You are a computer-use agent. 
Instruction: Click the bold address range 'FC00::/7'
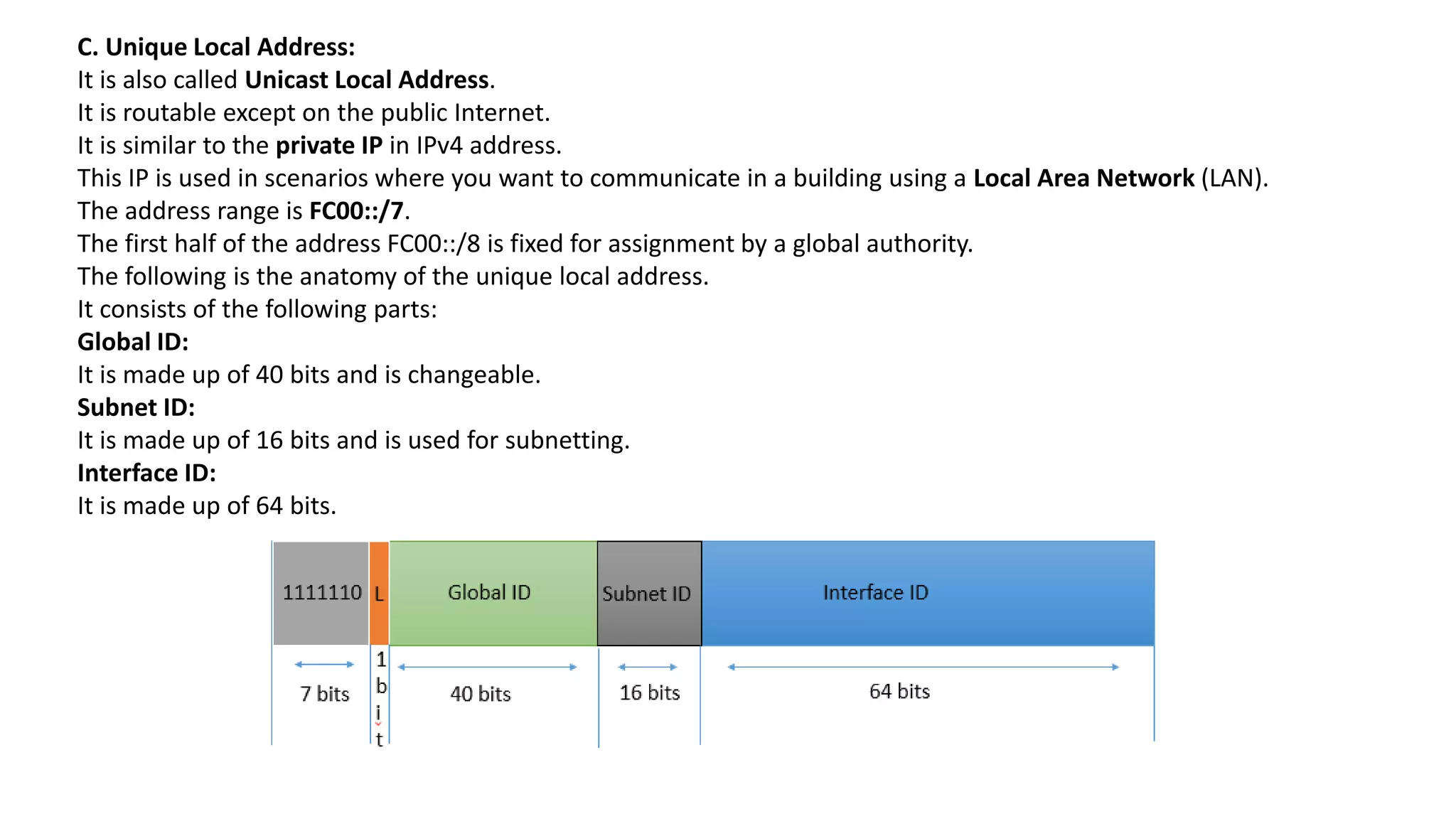356,210
